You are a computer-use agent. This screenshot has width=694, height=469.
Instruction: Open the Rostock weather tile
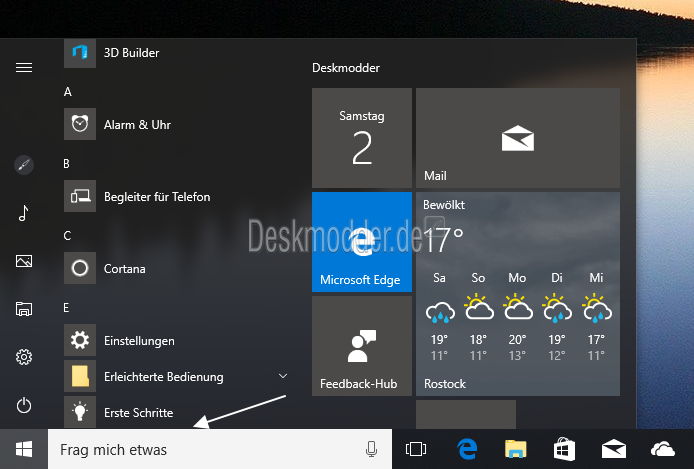(518, 294)
